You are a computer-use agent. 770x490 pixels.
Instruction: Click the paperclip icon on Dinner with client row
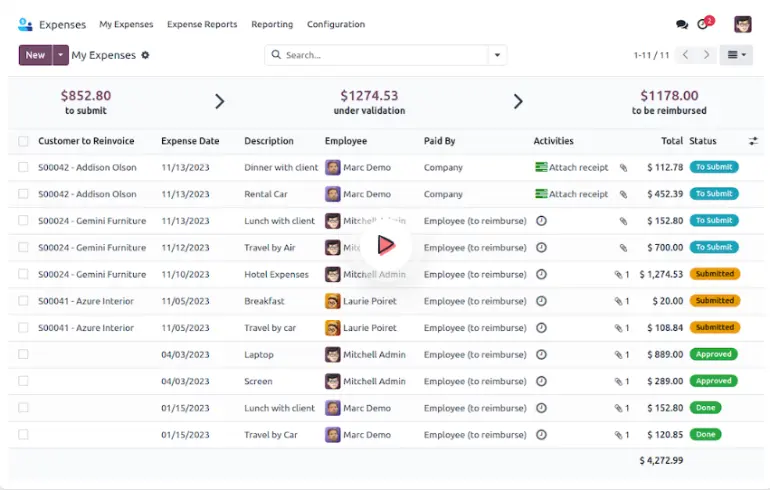623,168
